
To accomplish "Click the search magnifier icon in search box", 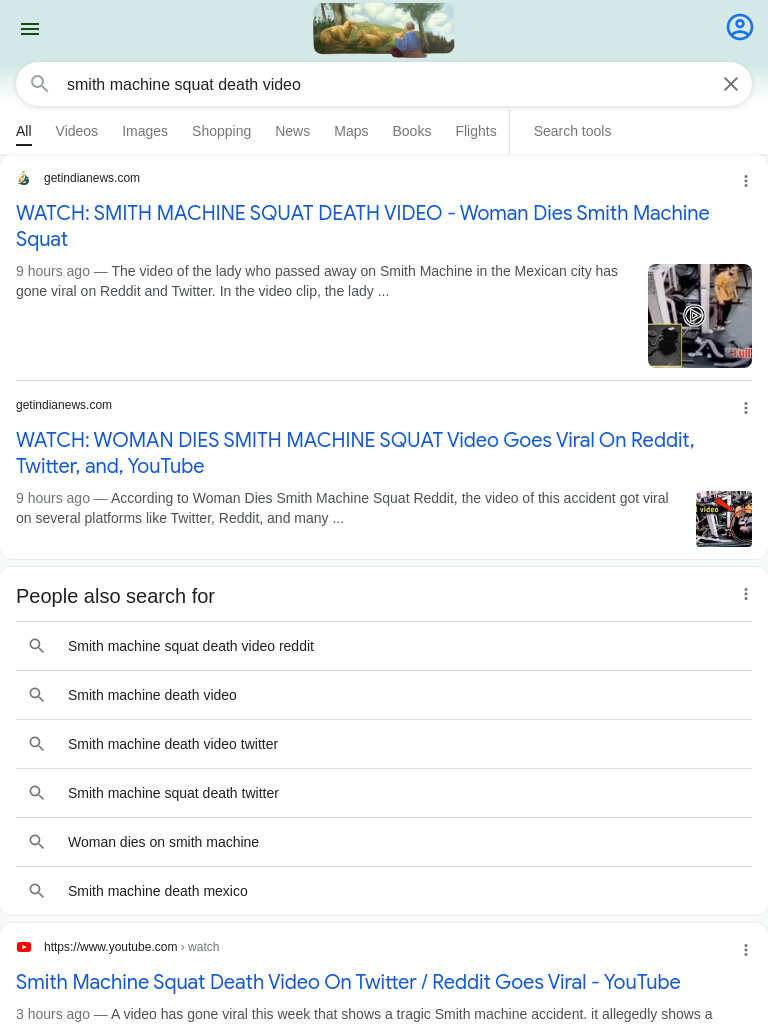I will pos(40,84).
